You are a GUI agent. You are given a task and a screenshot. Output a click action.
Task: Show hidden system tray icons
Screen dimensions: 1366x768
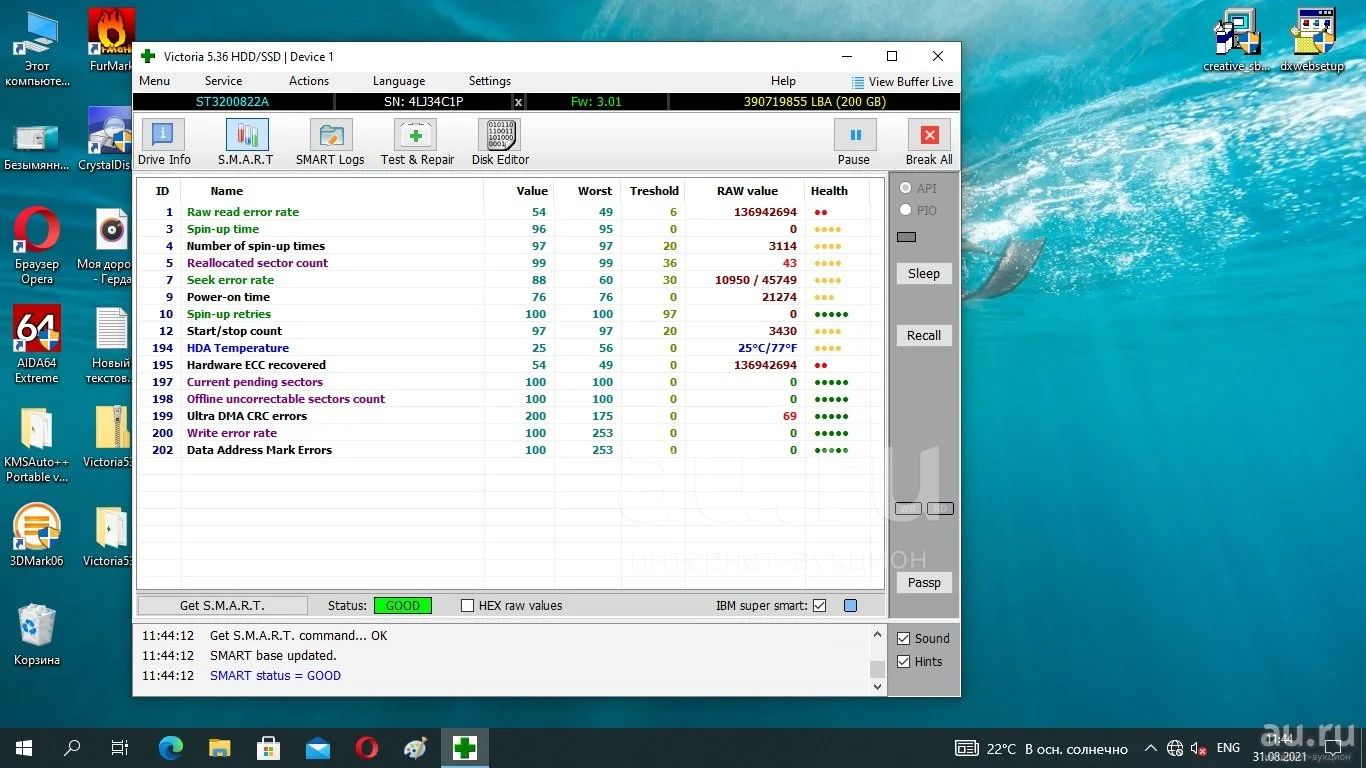point(1150,748)
